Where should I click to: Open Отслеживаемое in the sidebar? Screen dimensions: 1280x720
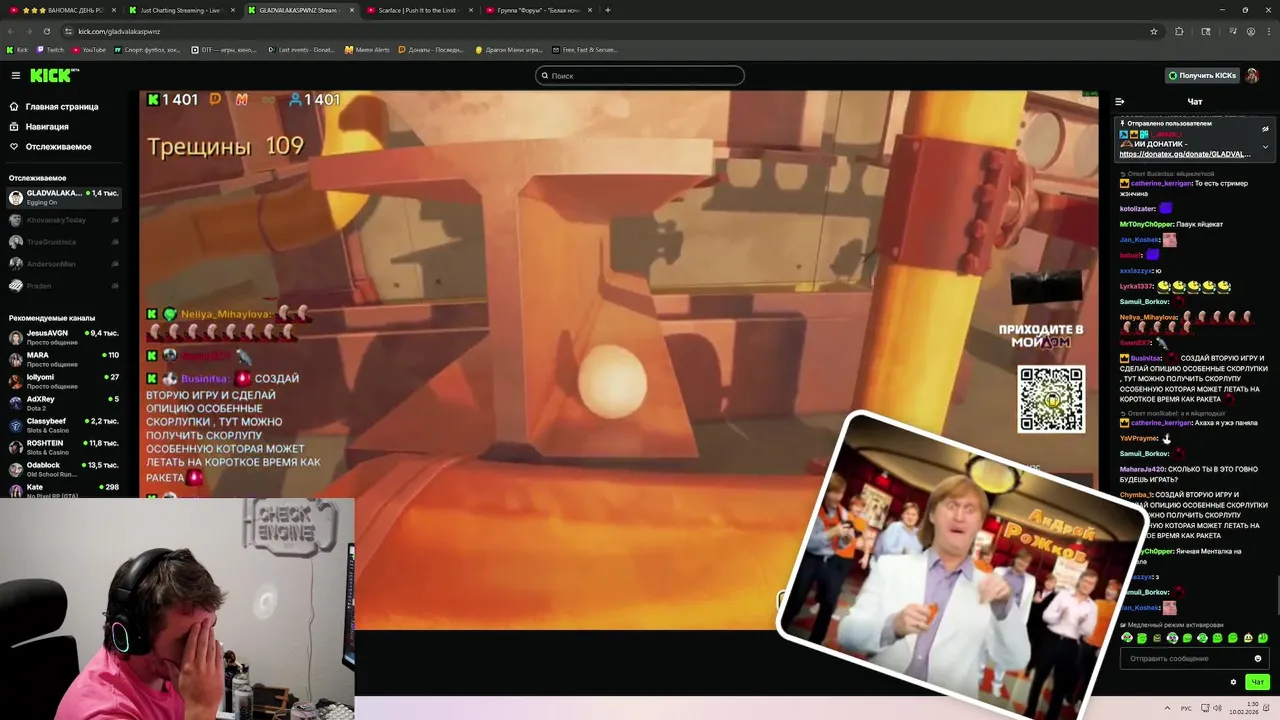[x=58, y=146]
